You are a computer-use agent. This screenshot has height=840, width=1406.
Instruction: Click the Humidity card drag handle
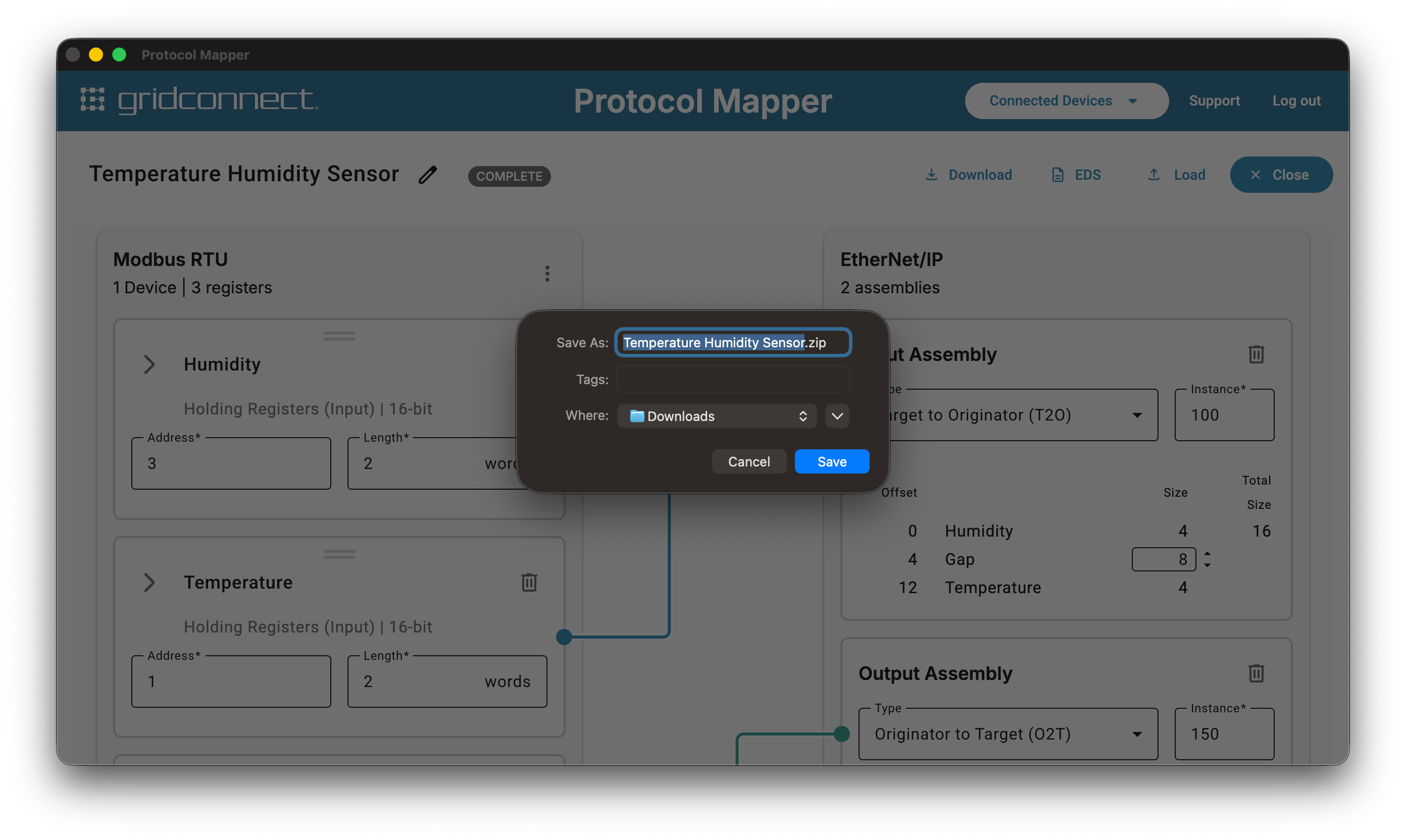click(339, 336)
